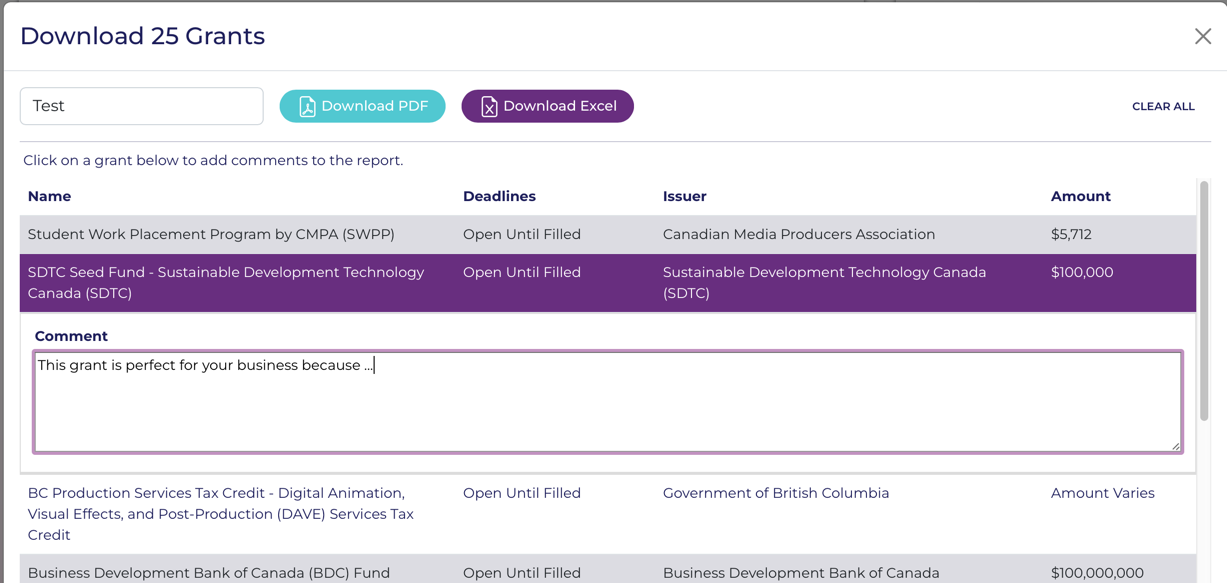
Task: Click the Excel file icon in Download Excel
Action: 489,106
